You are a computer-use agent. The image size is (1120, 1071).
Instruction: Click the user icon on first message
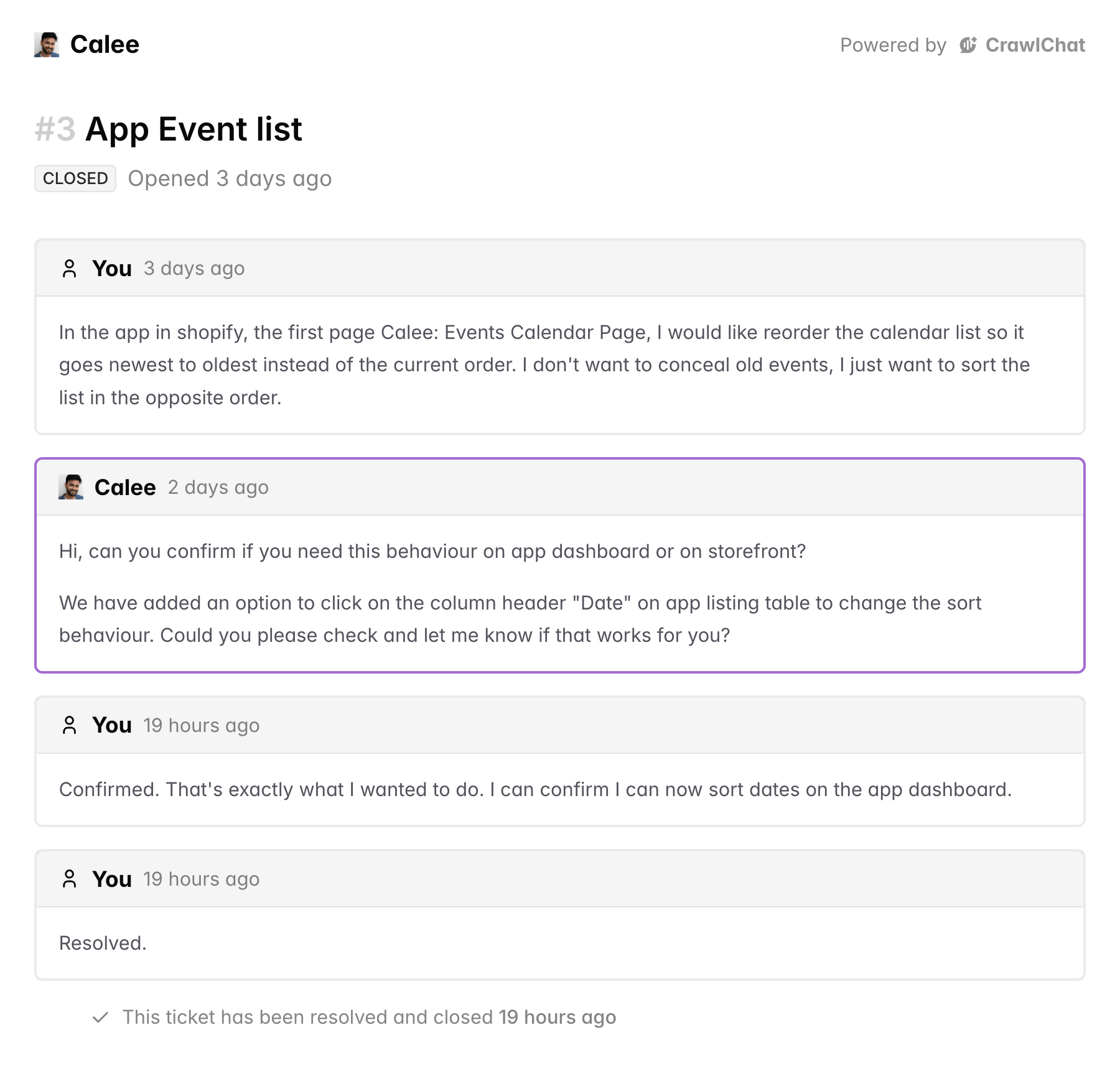click(x=70, y=269)
